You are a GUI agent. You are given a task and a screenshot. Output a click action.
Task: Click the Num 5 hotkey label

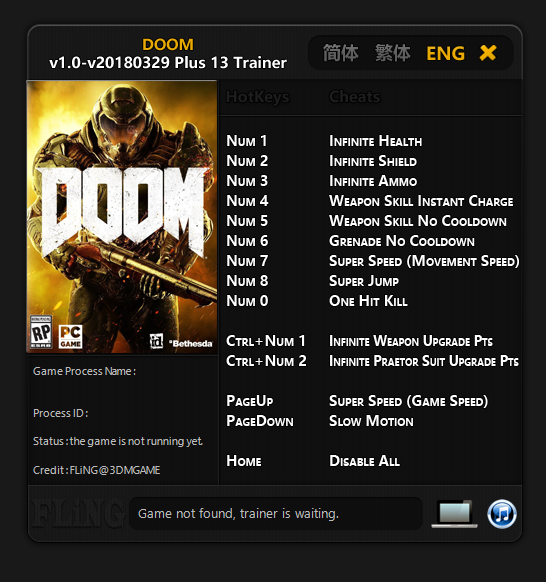pos(247,221)
